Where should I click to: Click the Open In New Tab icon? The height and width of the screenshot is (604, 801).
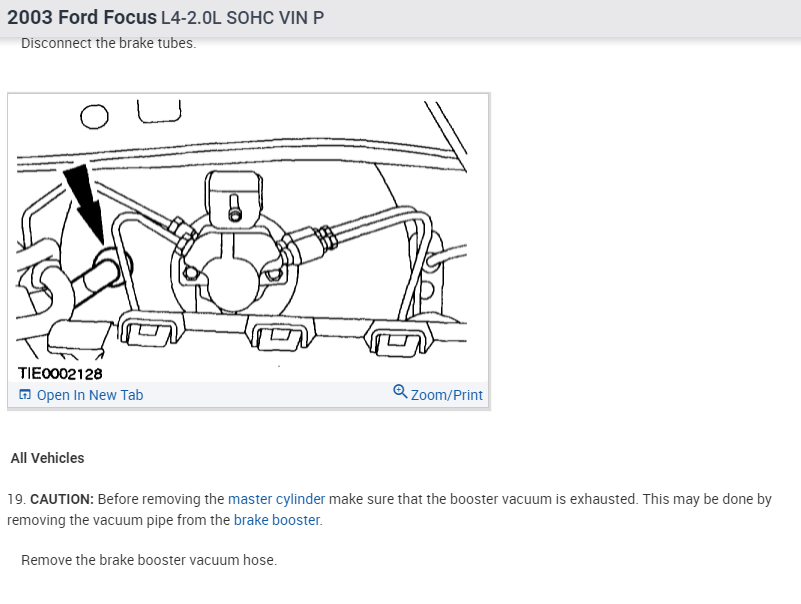click(x=25, y=395)
